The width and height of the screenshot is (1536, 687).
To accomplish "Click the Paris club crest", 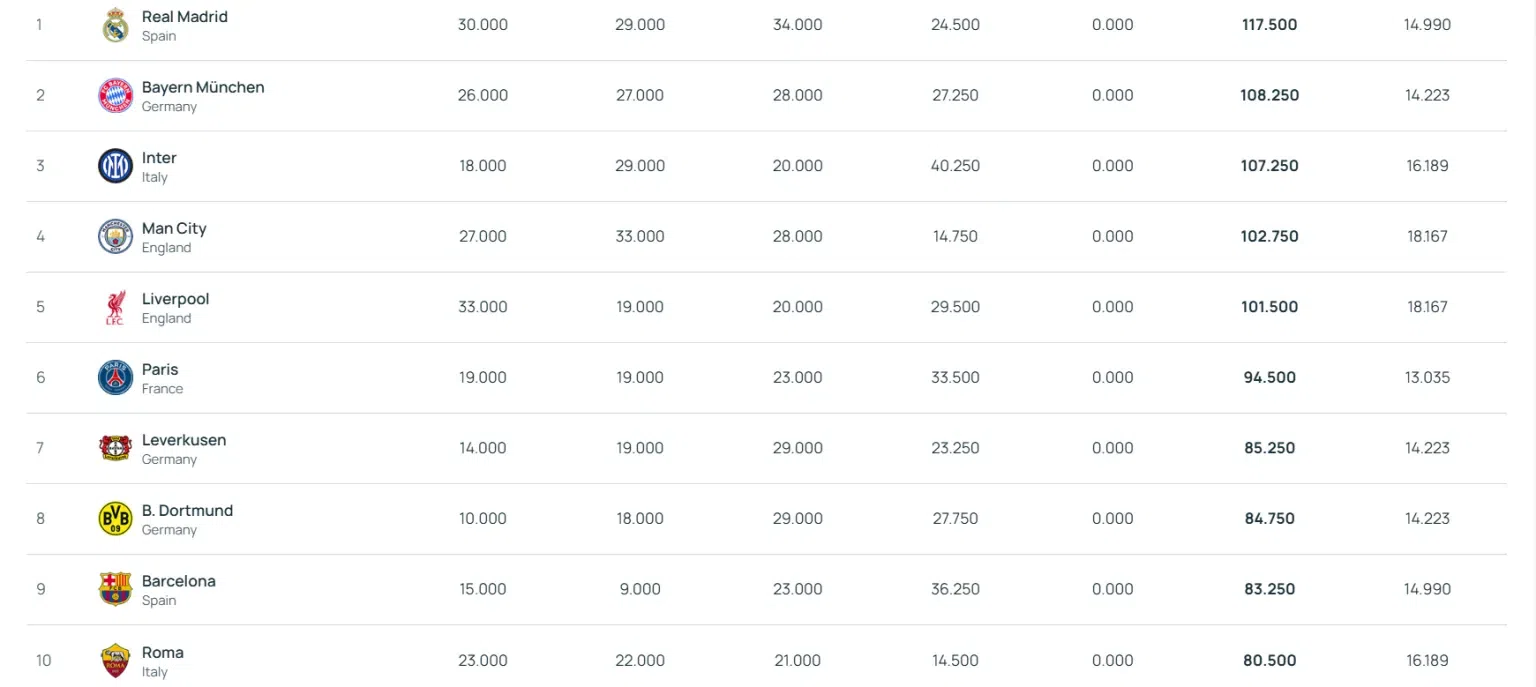I will pyautogui.click(x=115, y=378).
